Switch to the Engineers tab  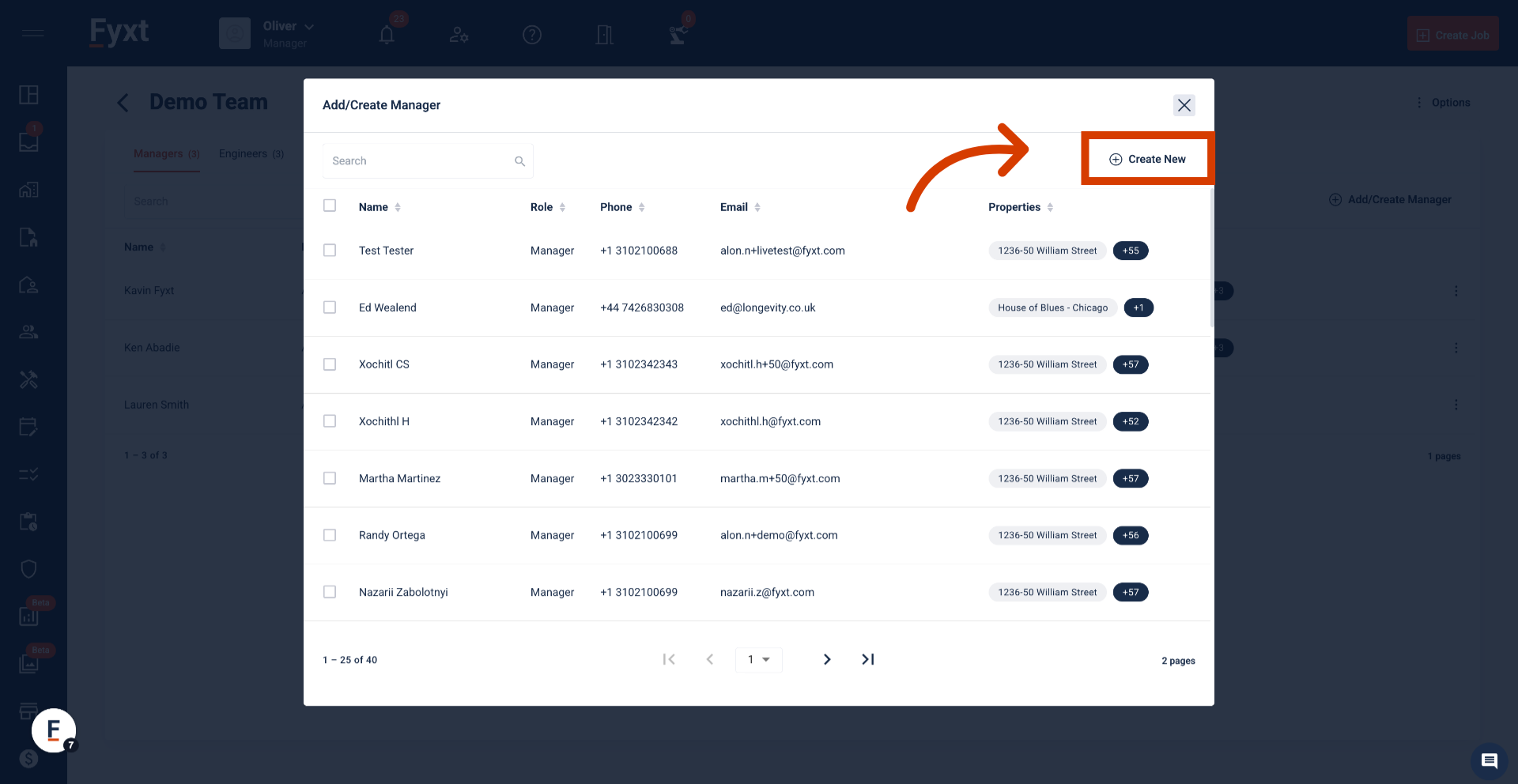[x=251, y=154]
